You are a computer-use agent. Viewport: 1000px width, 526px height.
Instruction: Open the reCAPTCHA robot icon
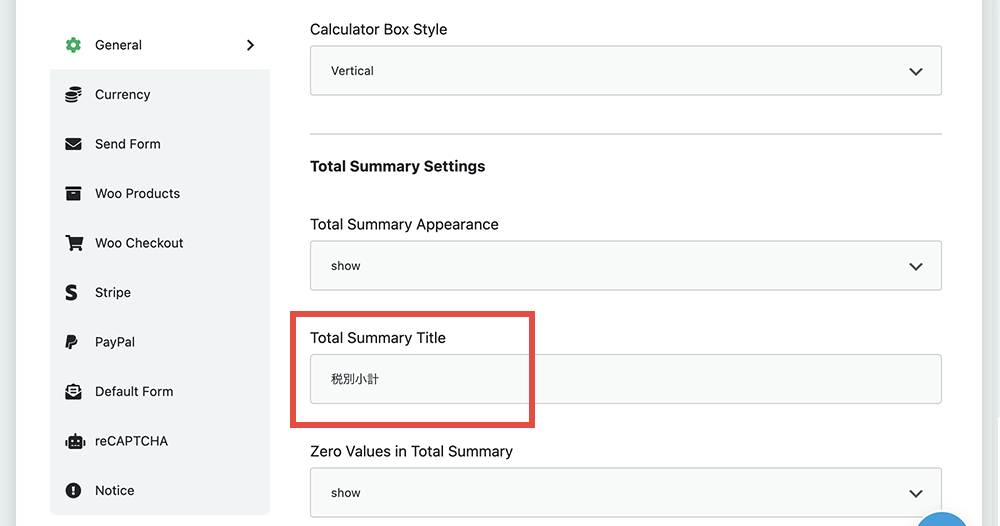pos(75,441)
